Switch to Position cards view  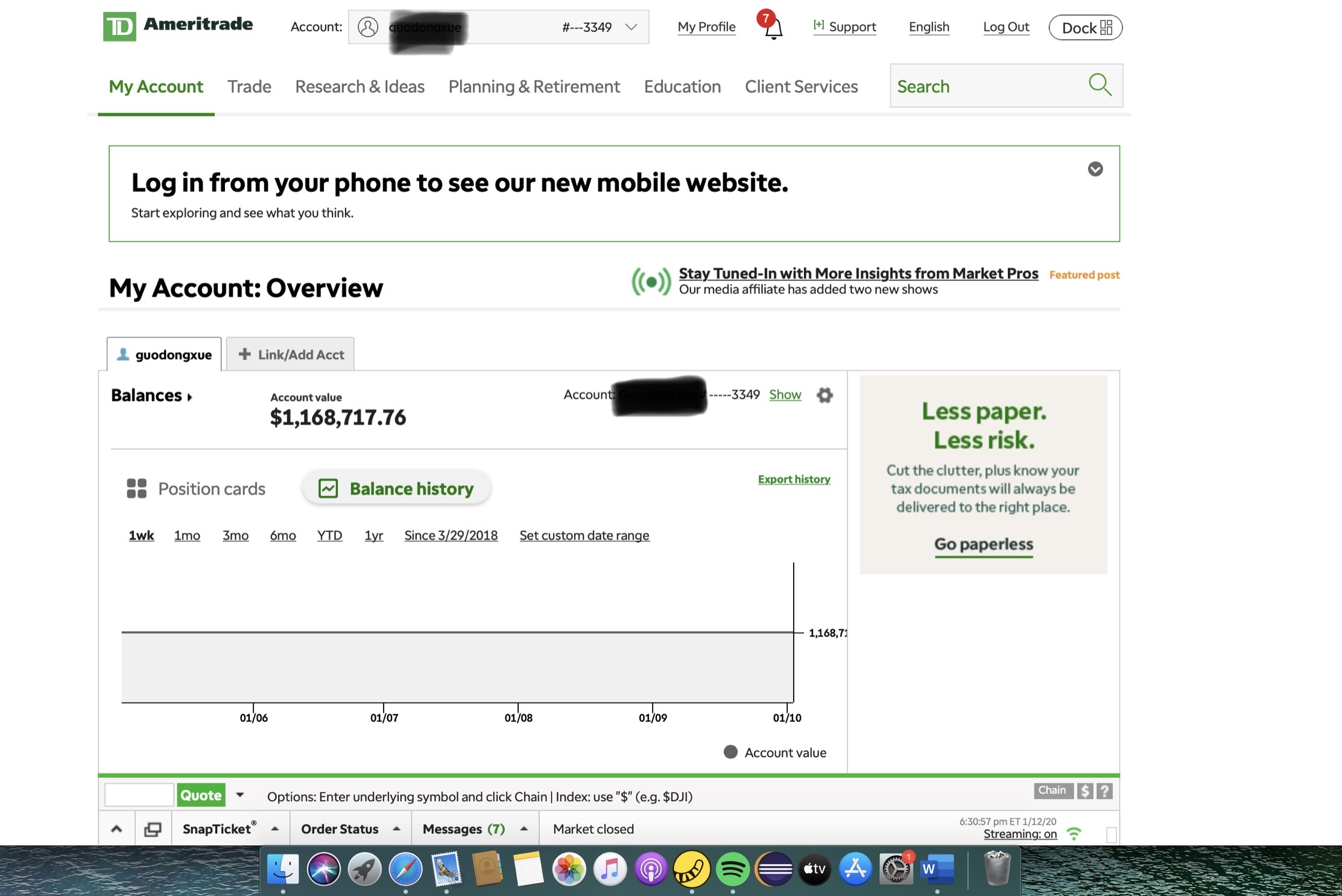coord(196,488)
